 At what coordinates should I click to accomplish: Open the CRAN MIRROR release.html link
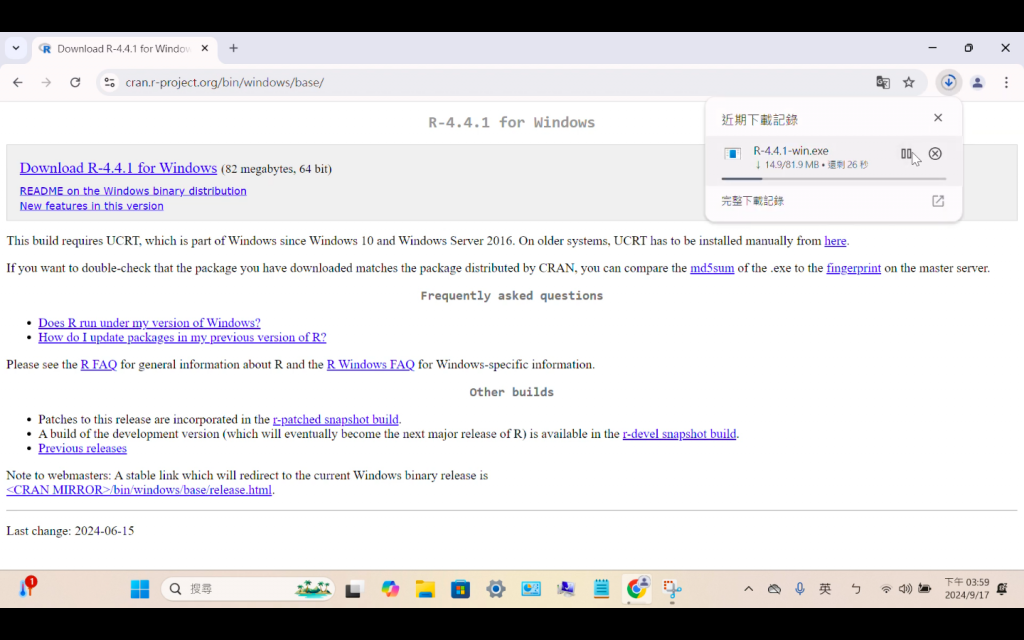[139, 490]
